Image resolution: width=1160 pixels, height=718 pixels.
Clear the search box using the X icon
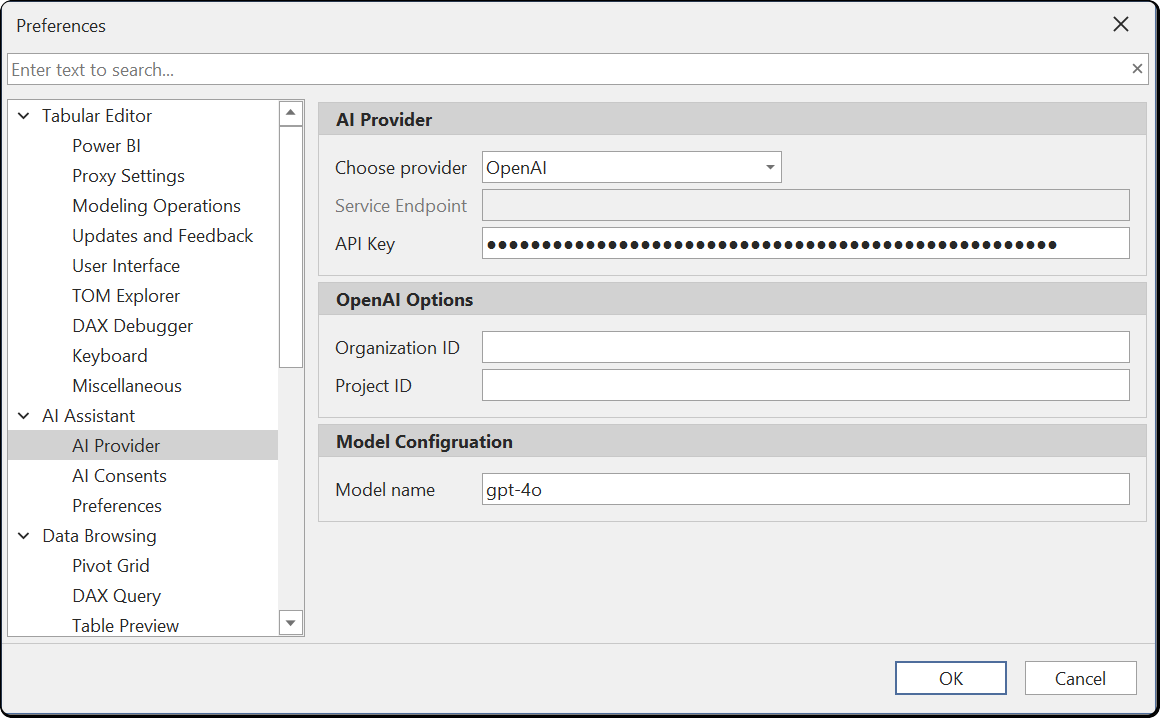click(x=1136, y=69)
